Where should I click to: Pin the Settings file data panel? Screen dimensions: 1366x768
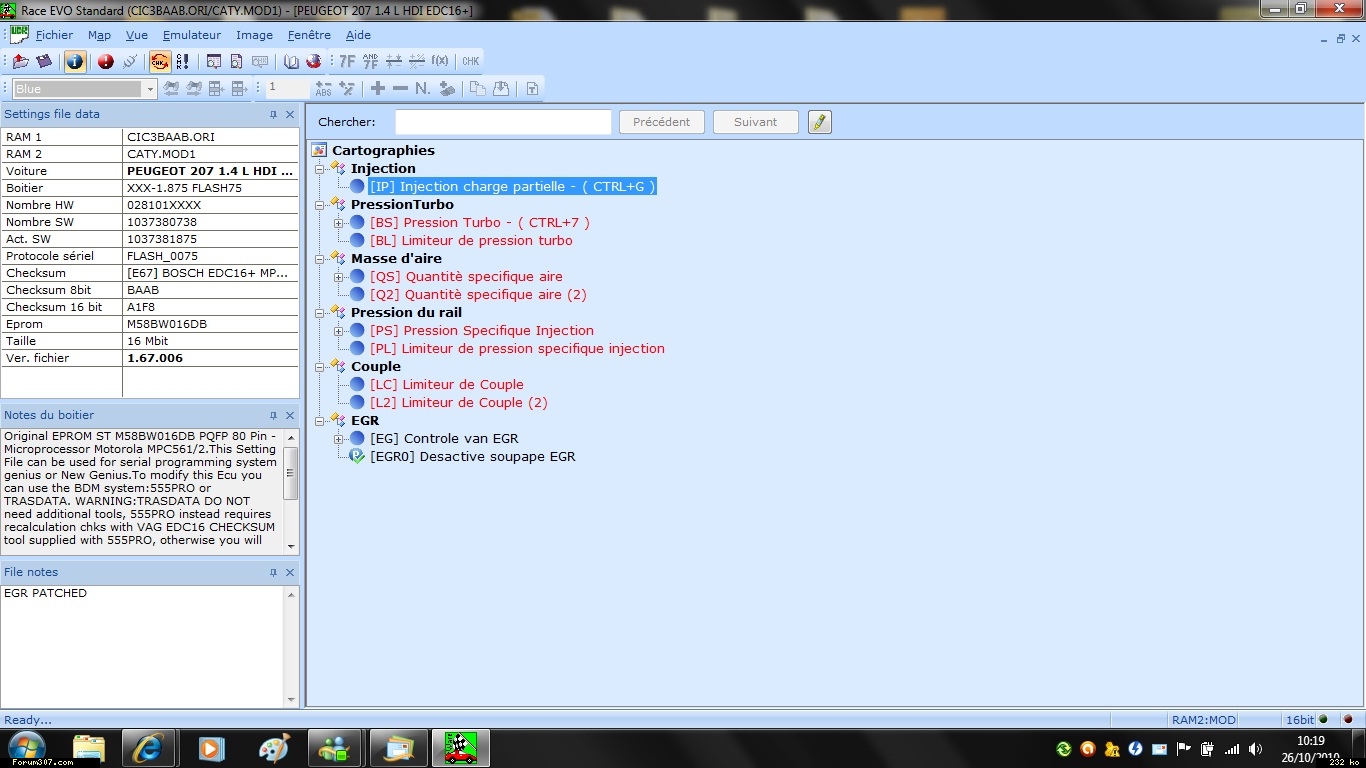pyautogui.click(x=273, y=115)
